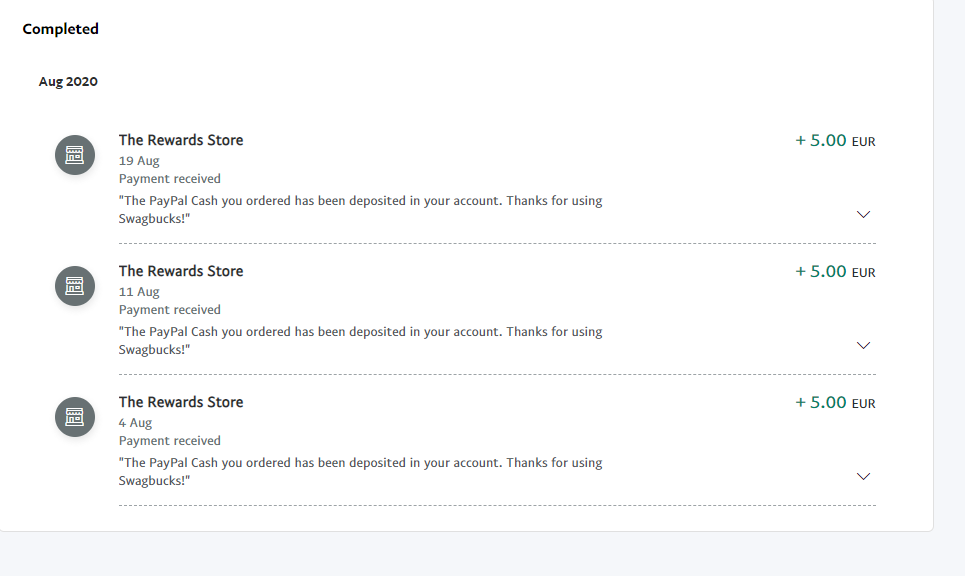Select the 19 Aug date label
Viewport: 965px width, 576px height.
tap(139, 161)
